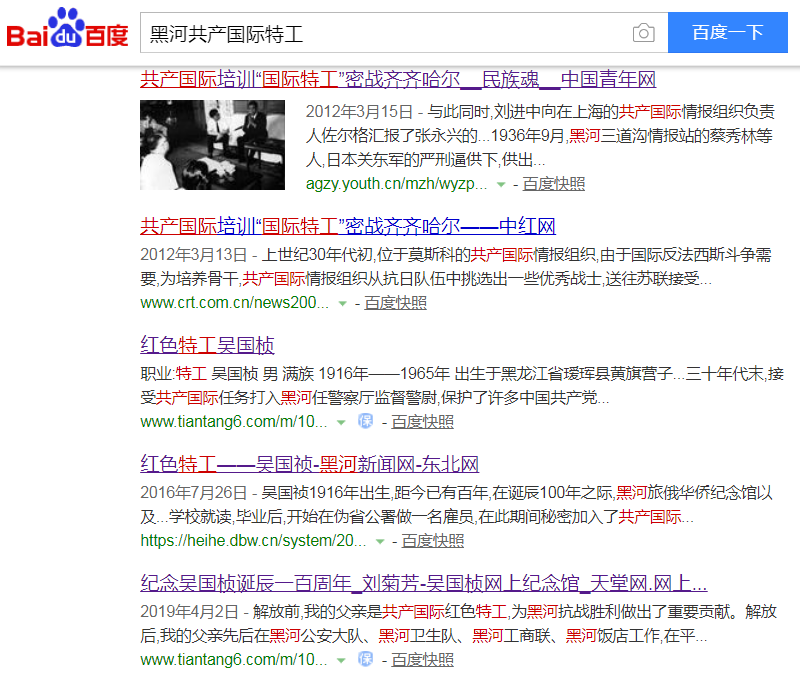Click 保 shield icon under 红色特工吴国桢 result
The image size is (800, 673).
(x=366, y=421)
